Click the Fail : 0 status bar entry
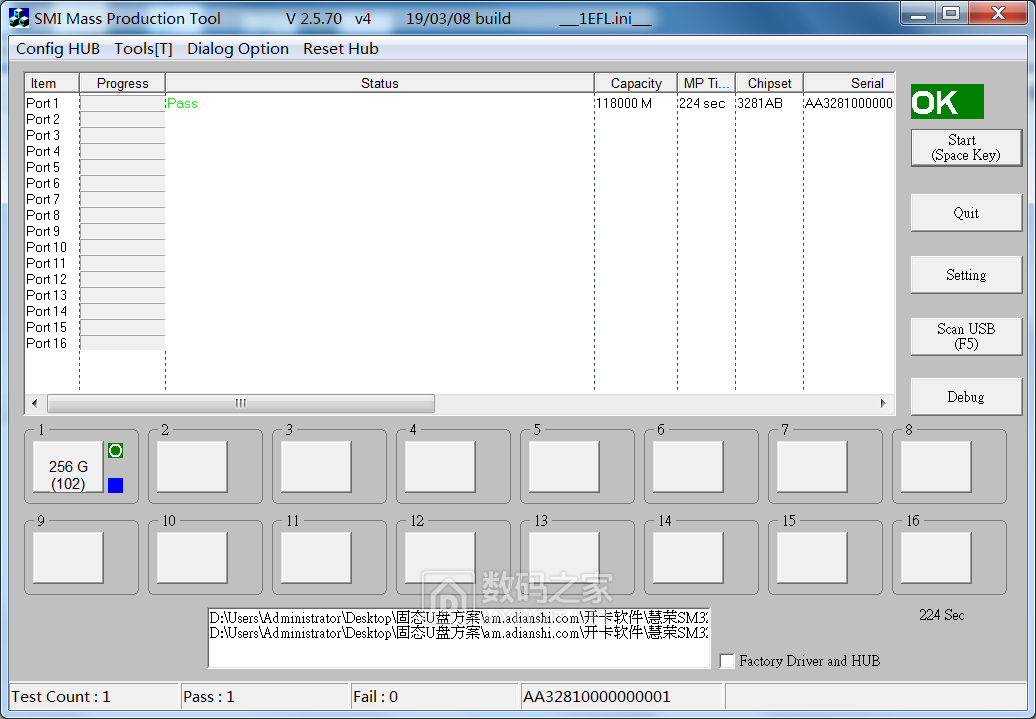The height and width of the screenshot is (719, 1036). (435, 697)
